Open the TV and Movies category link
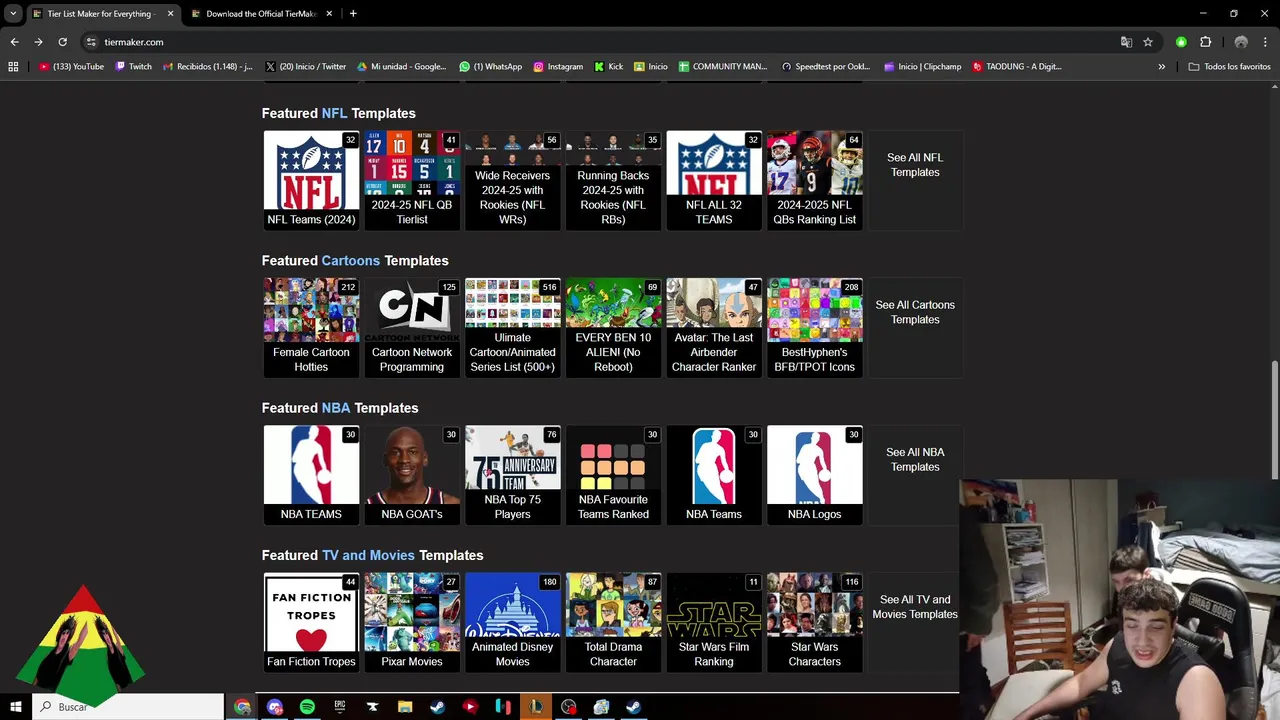1280x720 pixels. tap(368, 555)
